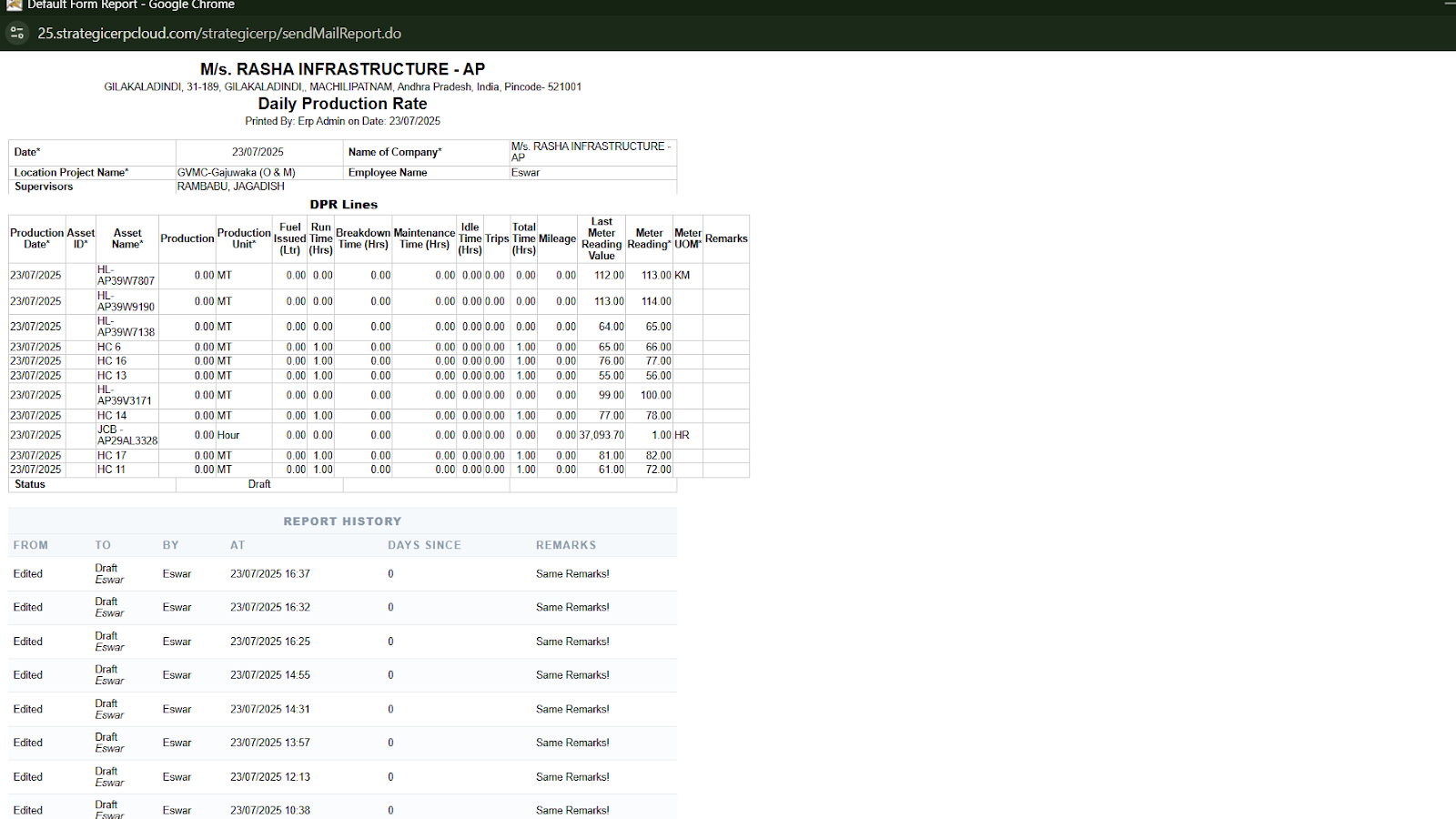Click asset name HL-AP39W7138
Viewport: 1456px width, 819px height.
click(x=126, y=327)
